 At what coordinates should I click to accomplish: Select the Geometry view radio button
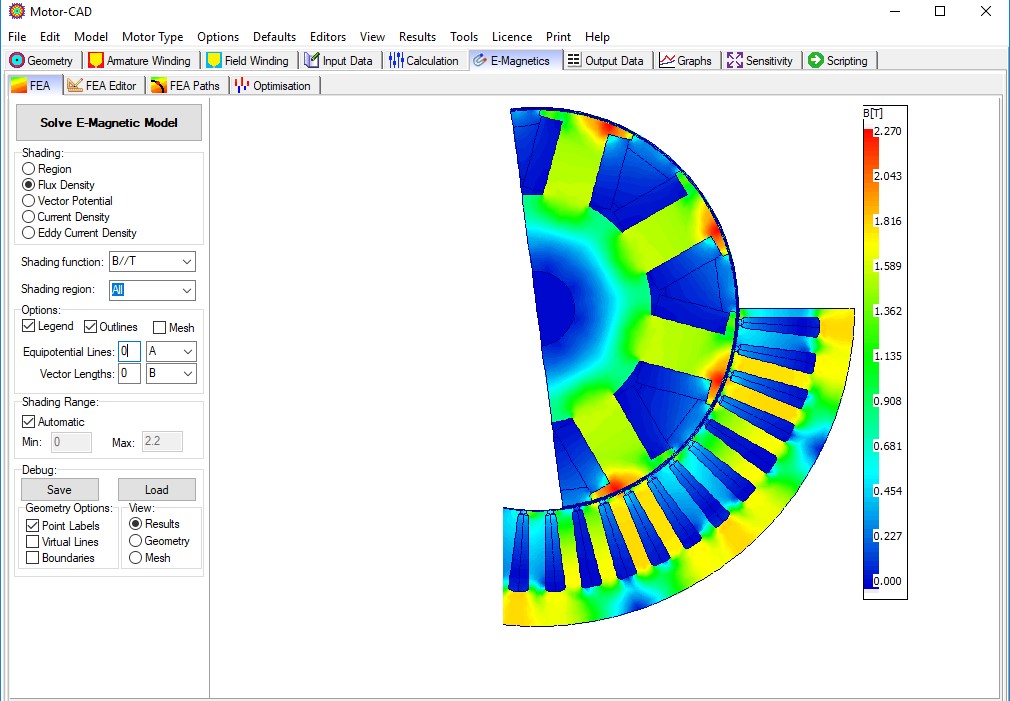(135, 541)
